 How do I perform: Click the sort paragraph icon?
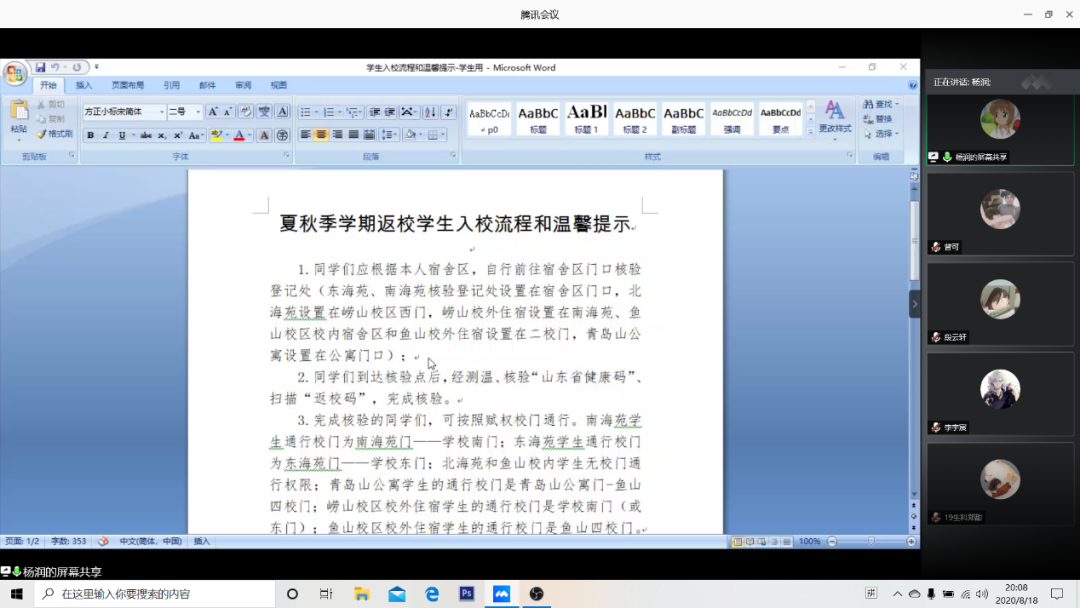pyautogui.click(x=431, y=112)
